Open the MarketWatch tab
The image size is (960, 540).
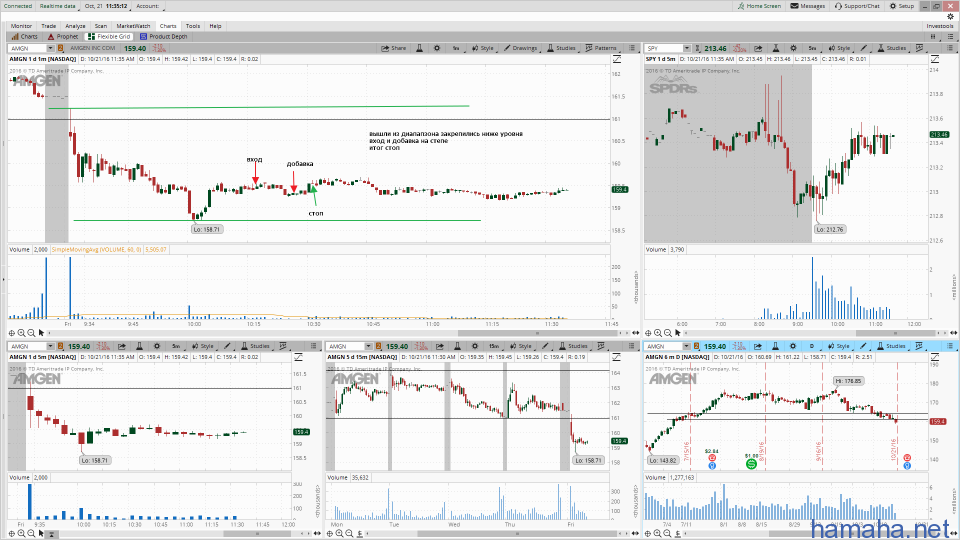click(x=133, y=26)
